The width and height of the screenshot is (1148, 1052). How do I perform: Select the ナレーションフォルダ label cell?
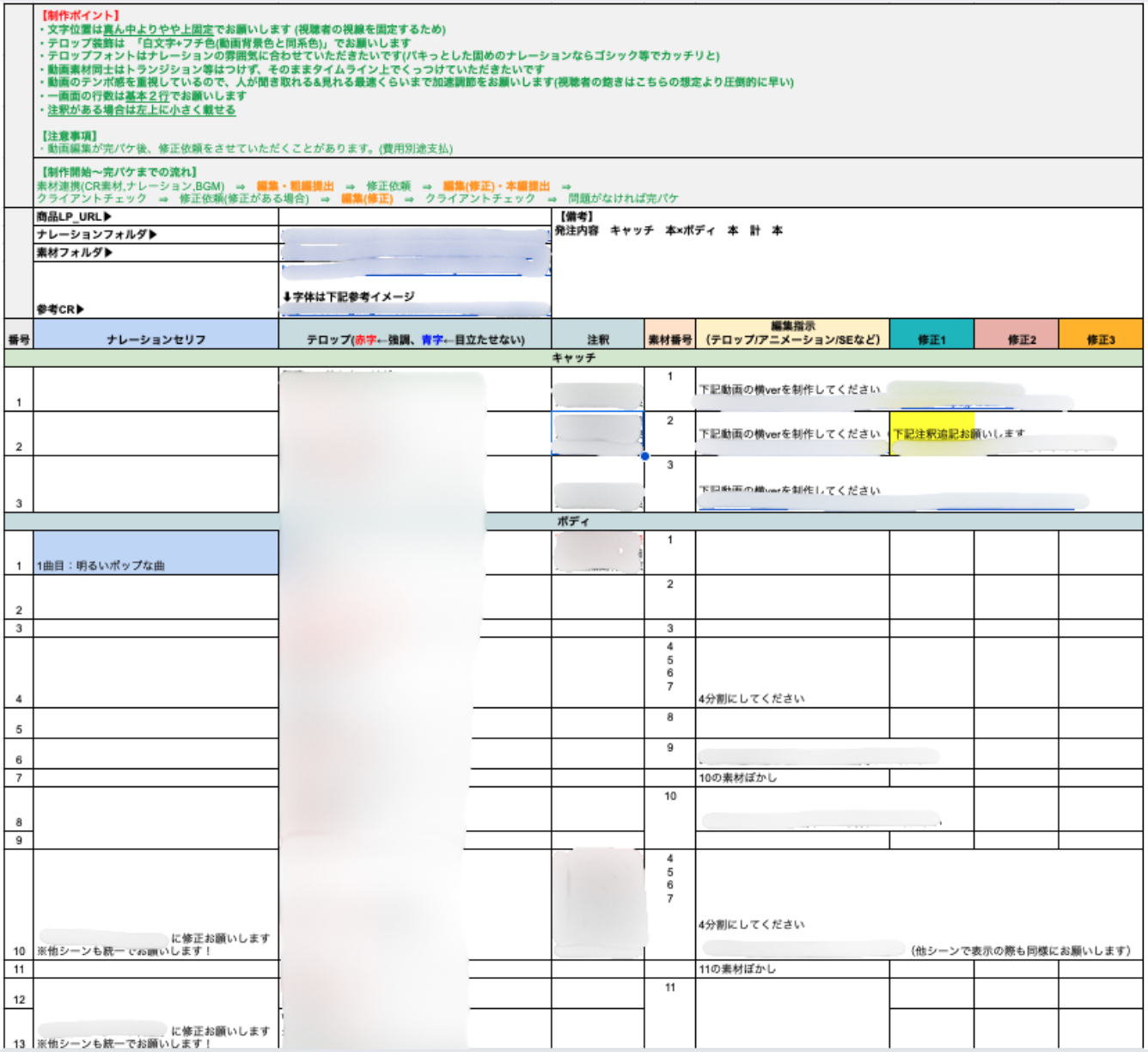(x=156, y=235)
